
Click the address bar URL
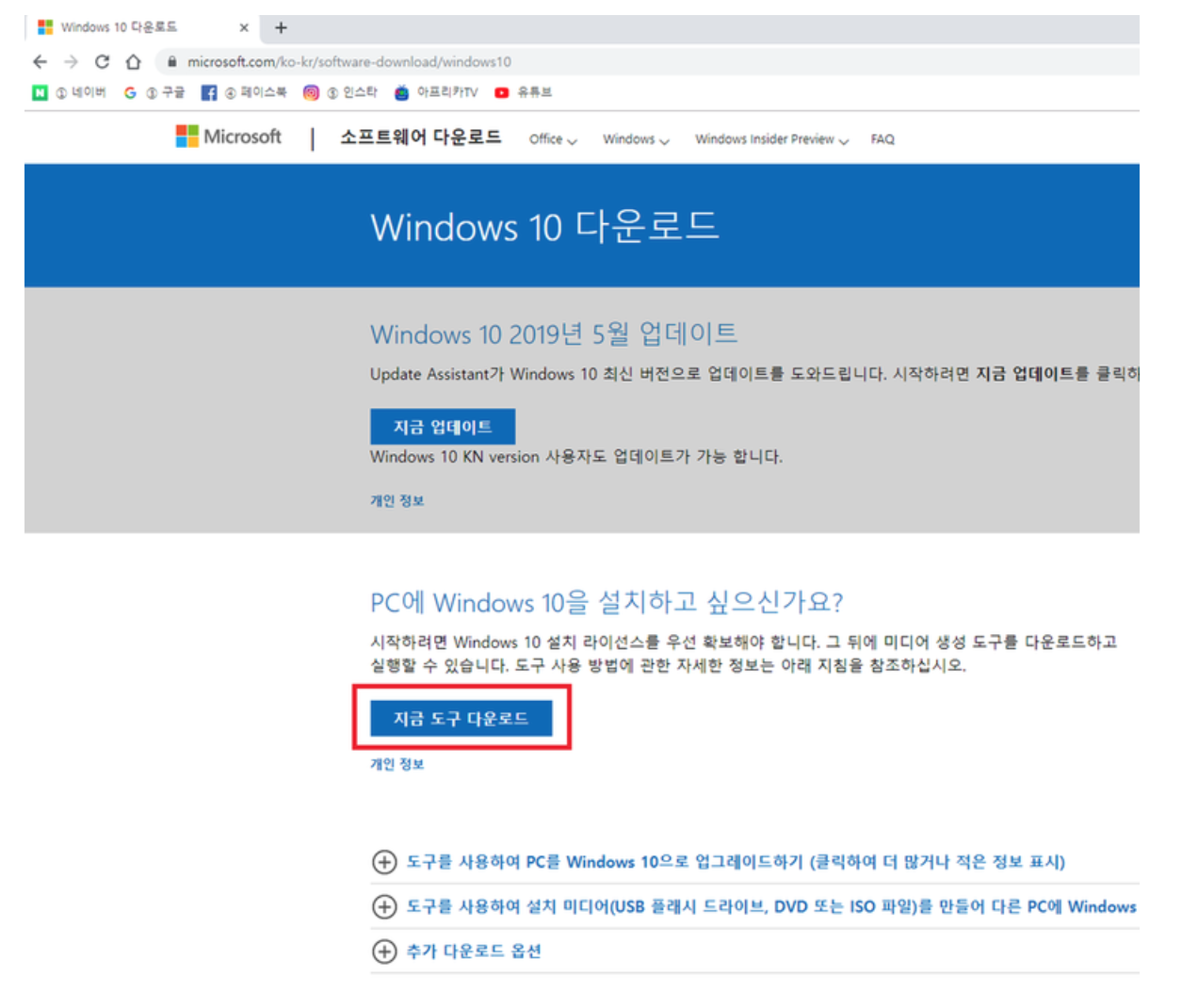coord(349,62)
